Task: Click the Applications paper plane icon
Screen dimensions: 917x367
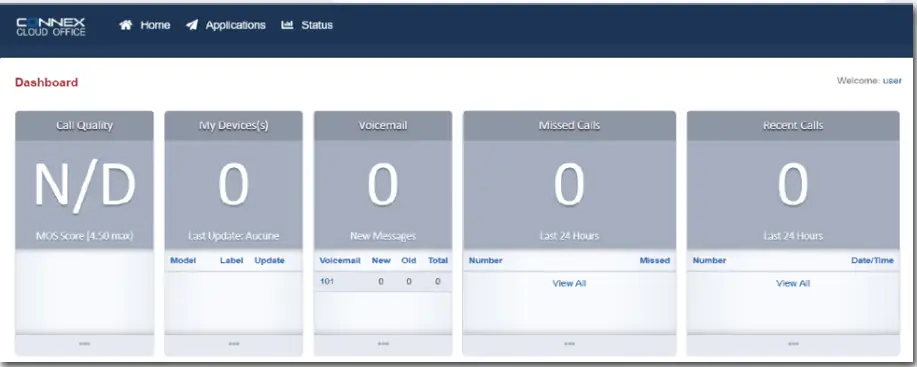Action: (x=192, y=25)
